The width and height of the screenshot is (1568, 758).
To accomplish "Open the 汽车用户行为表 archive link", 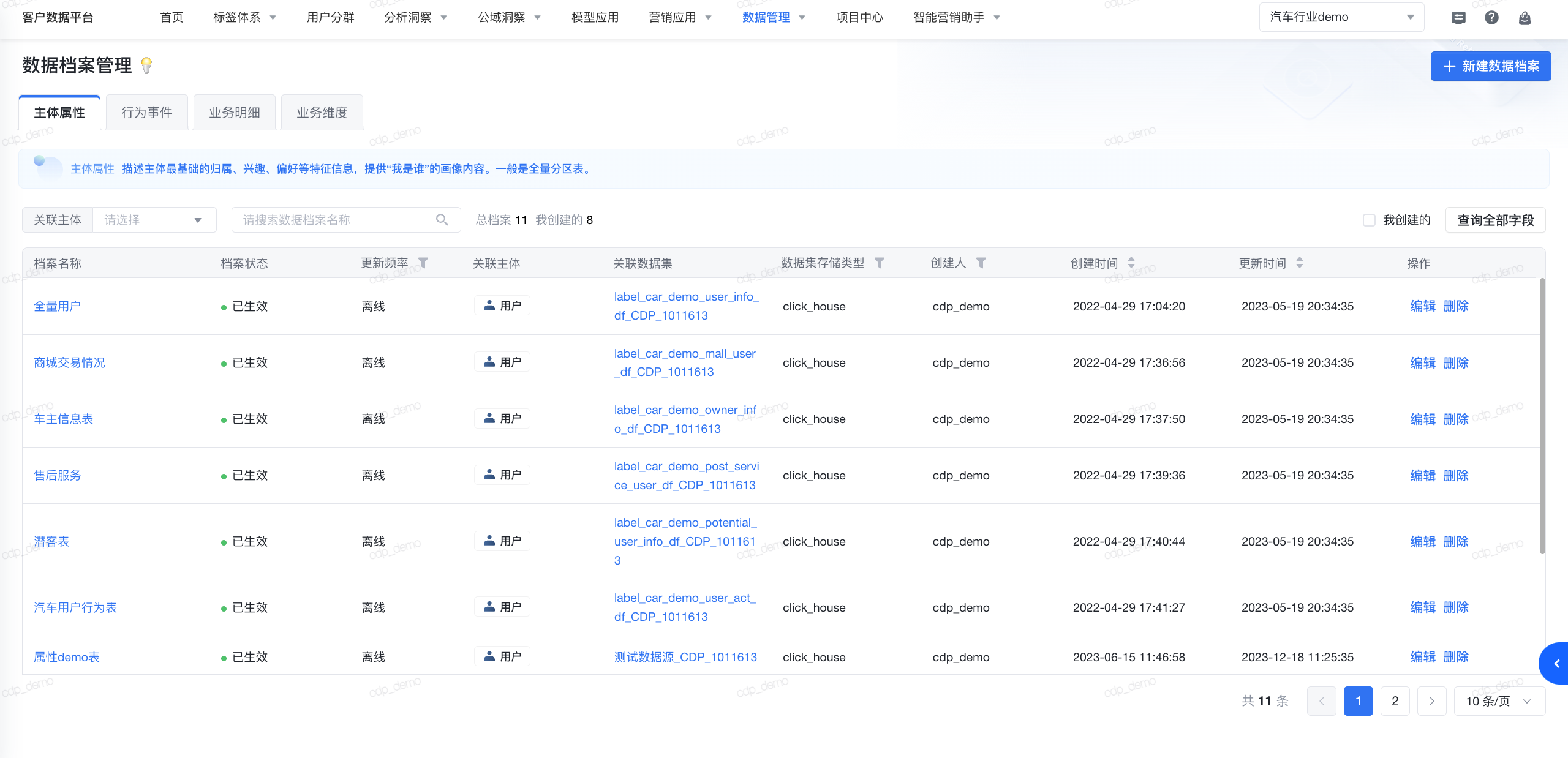I will [75, 607].
